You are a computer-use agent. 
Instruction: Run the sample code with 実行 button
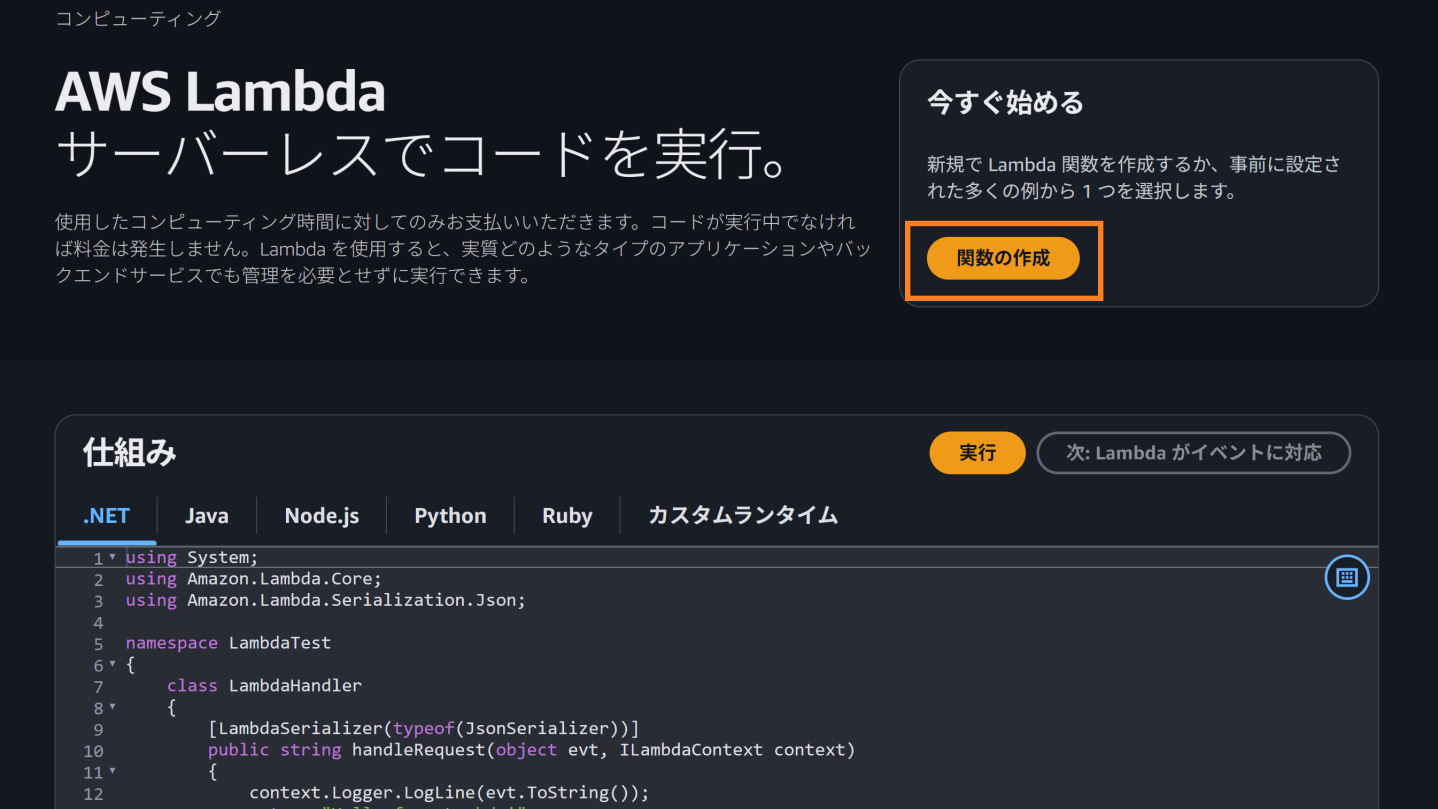pyautogui.click(x=977, y=453)
